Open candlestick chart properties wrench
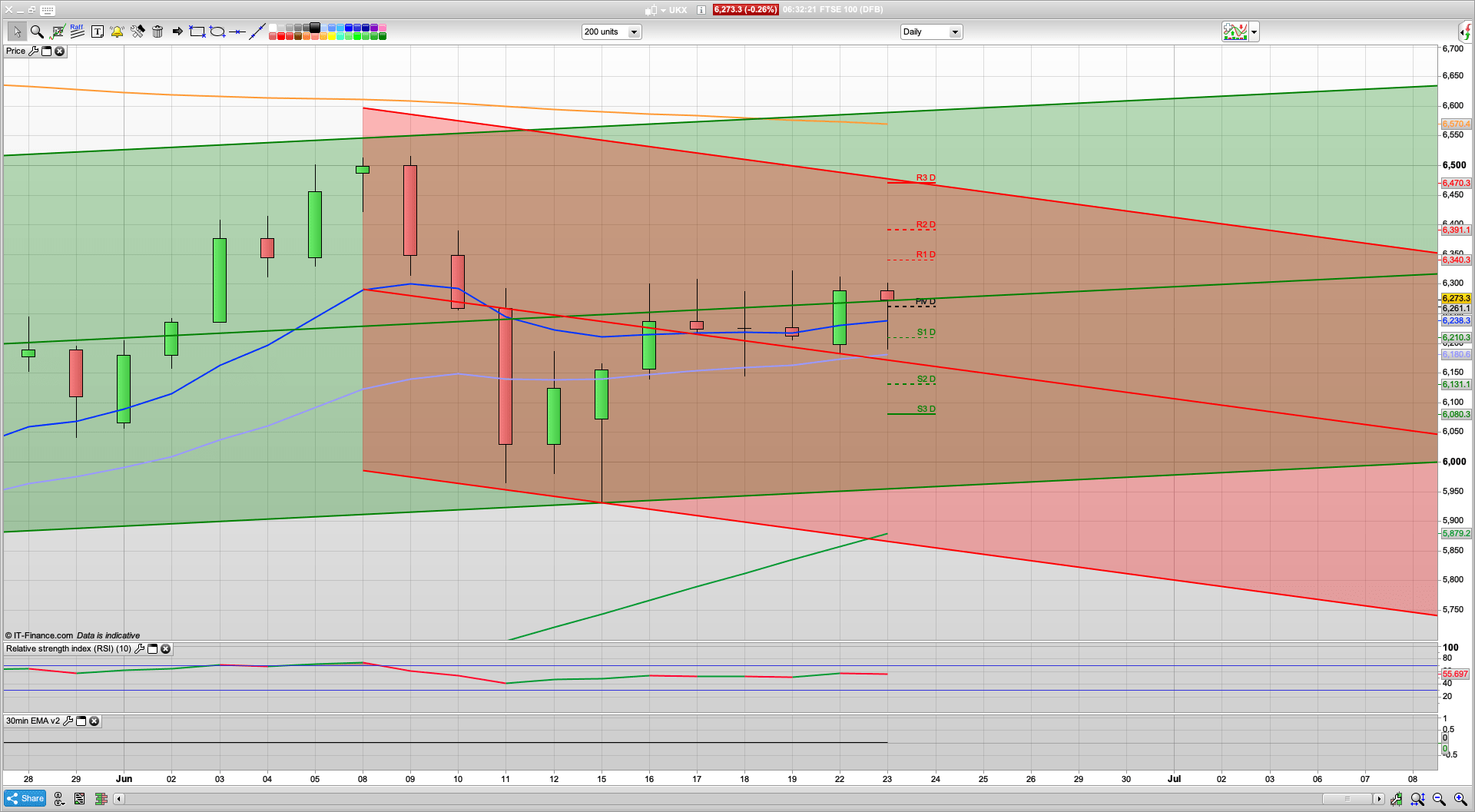 coord(1396,799)
